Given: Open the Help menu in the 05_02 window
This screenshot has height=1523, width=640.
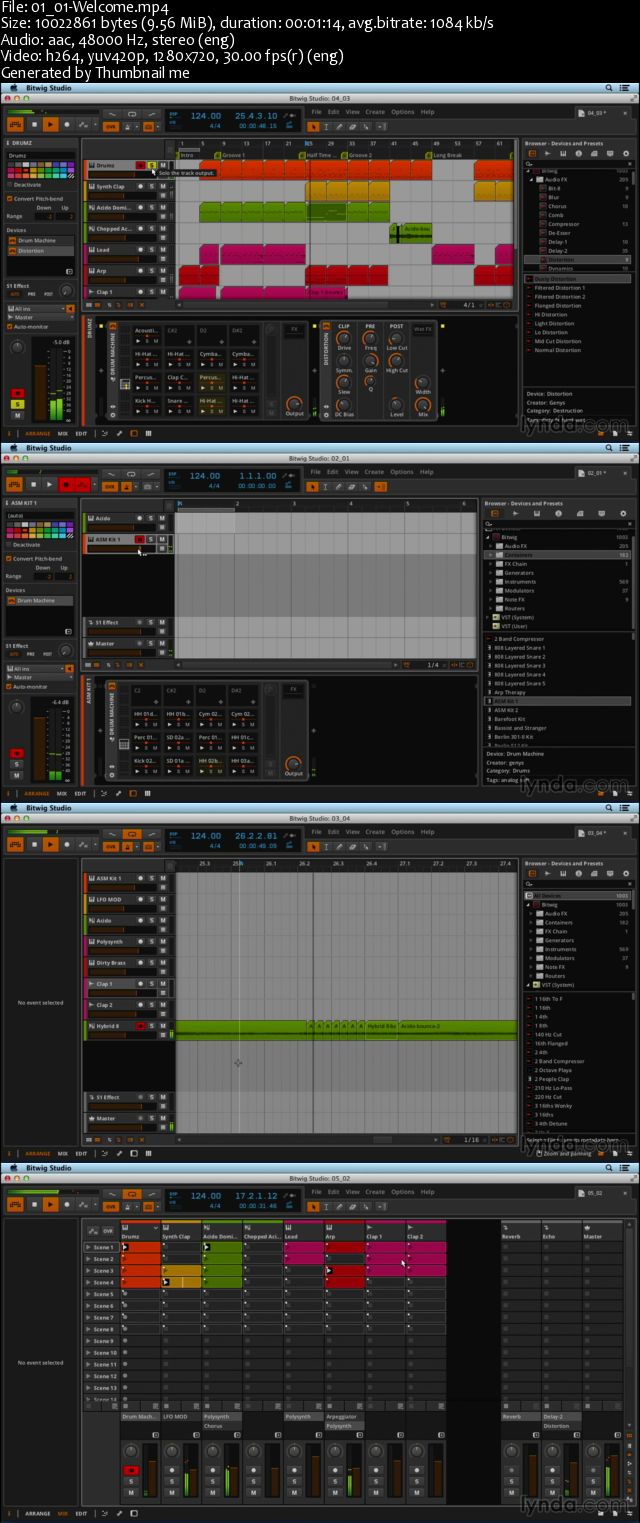Looking at the screenshot, I should (x=427, y=1191).
